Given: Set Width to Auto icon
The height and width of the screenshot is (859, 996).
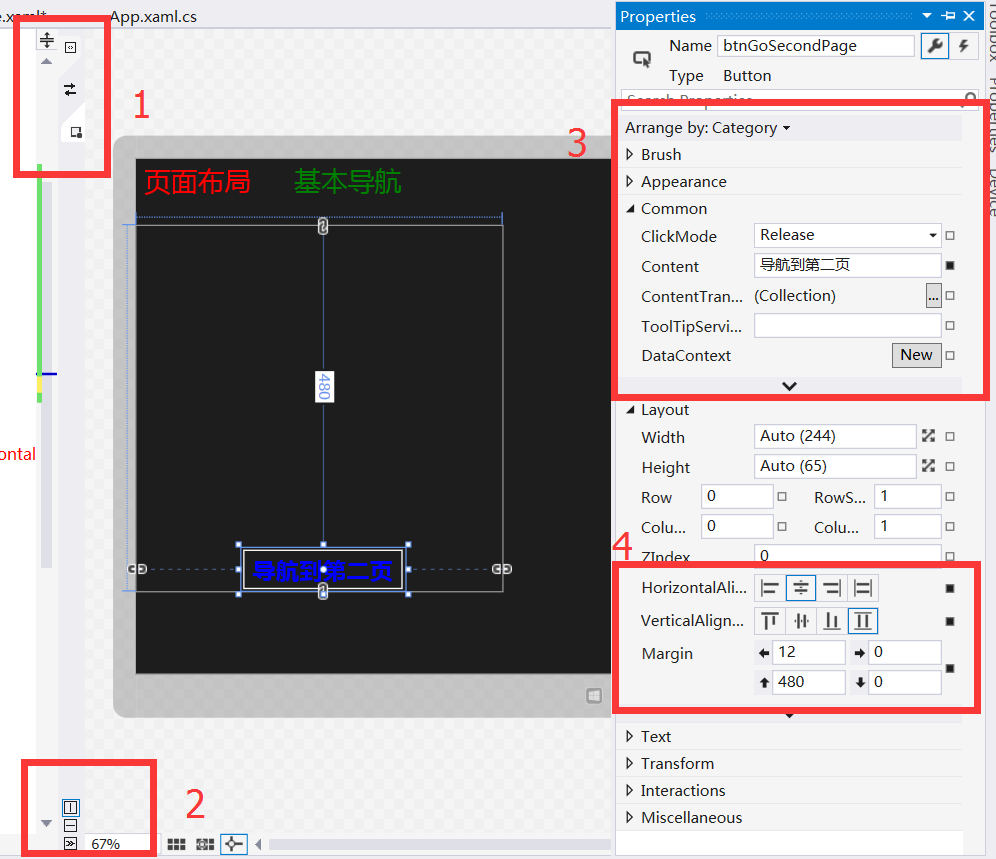Looking at the screenshot, I should pos(928,436).
